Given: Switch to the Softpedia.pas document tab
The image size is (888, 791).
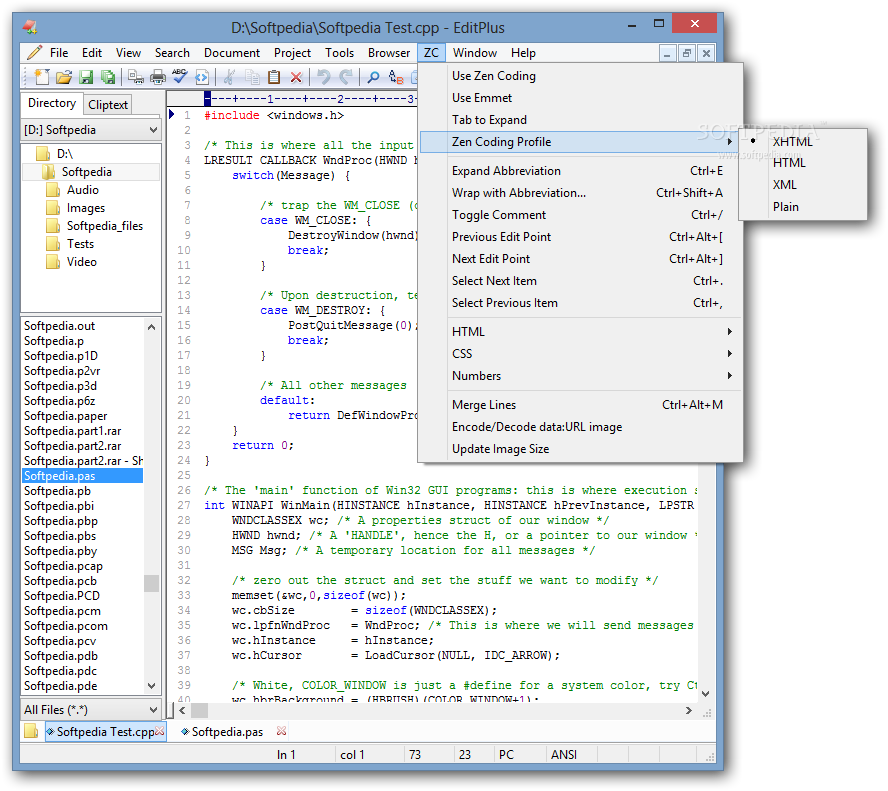Looking at the screenshot, I should point(227,732).
